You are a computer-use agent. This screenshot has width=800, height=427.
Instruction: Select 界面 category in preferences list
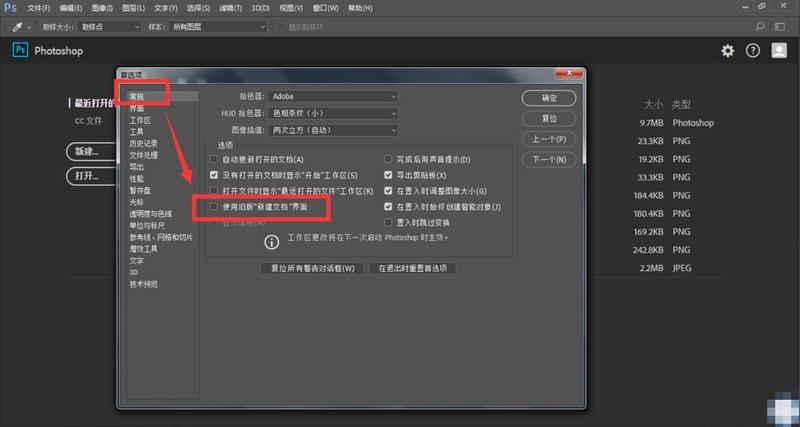[x=137, y=108]
